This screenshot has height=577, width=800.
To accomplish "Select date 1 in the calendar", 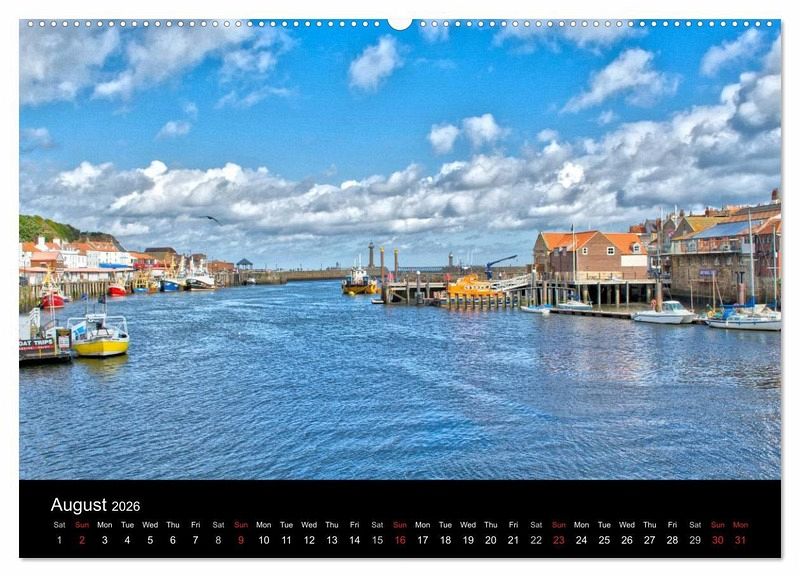I will [59, 540].
